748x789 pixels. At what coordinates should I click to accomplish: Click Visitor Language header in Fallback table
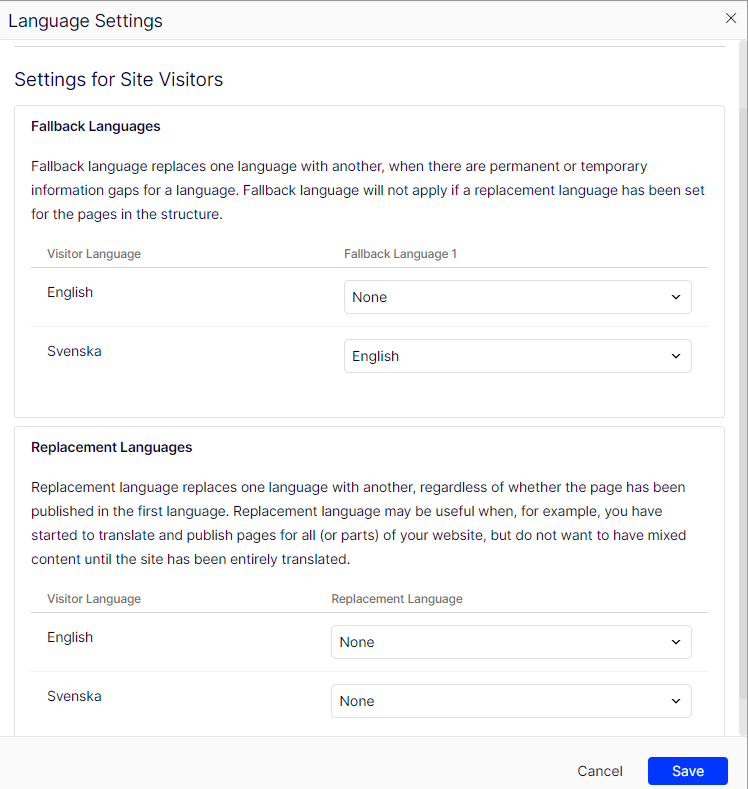[x=94, y=254]
